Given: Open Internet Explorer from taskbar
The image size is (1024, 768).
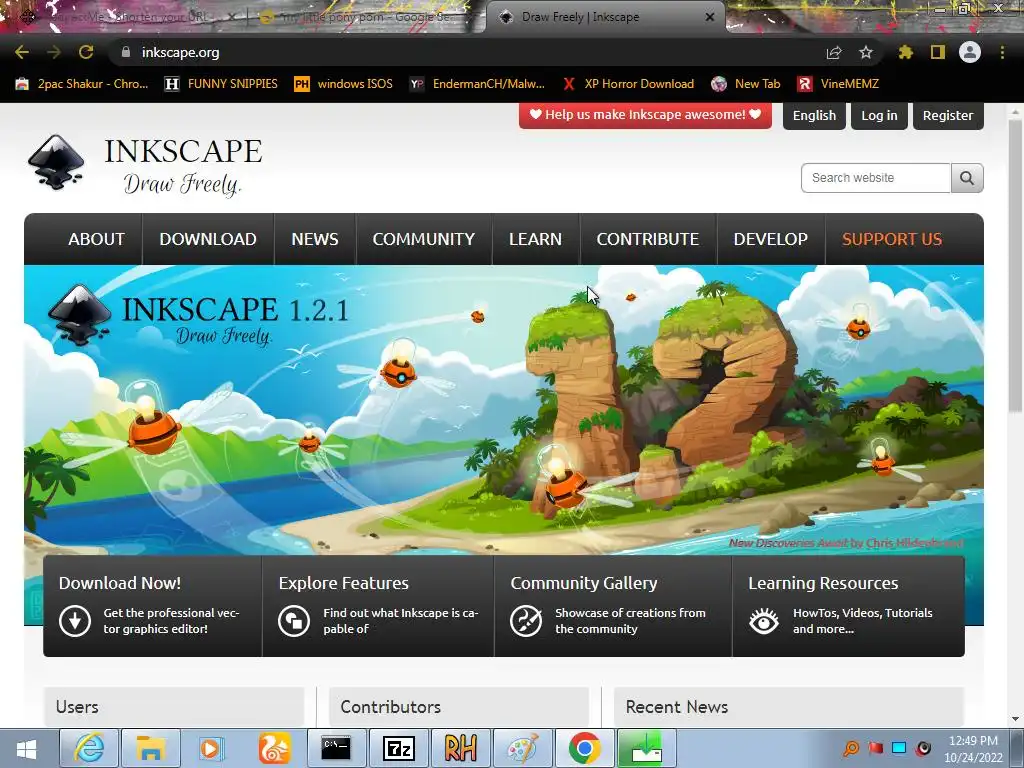Looking at the screenshot, I should click(x=89, y=748).
